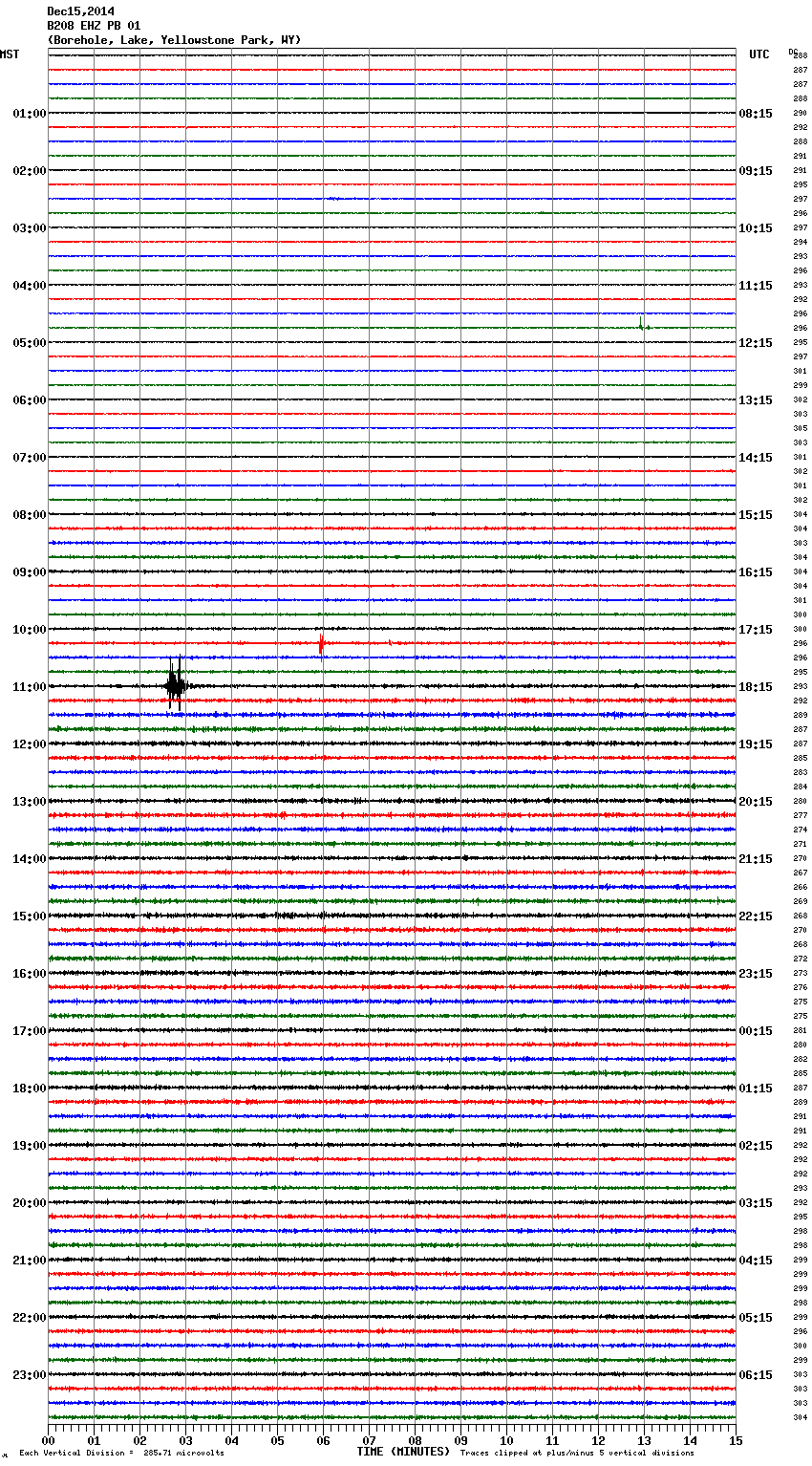
Task: Click the 12:15 UTC row label
Action: coord(756,343)
